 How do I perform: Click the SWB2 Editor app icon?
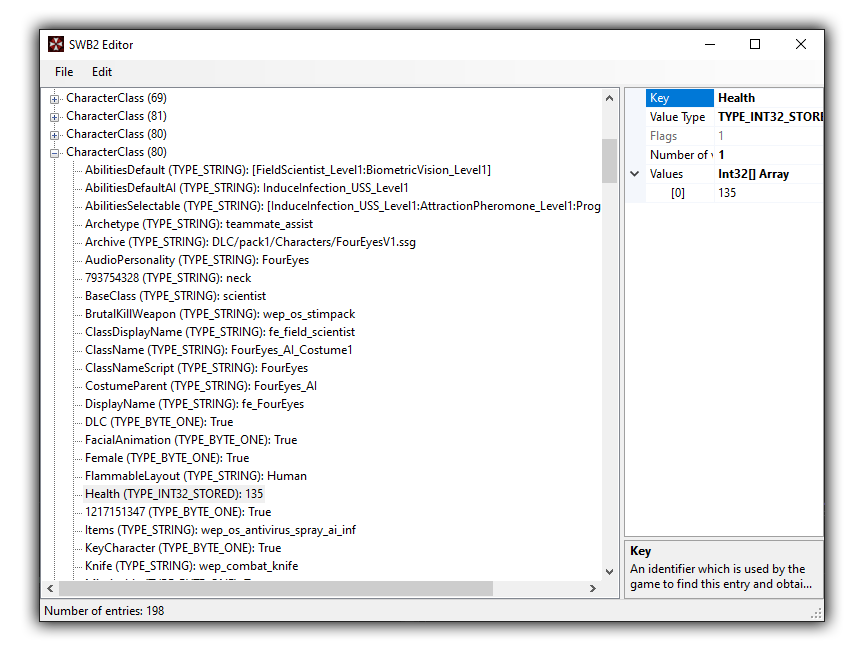tap(56, 45)
